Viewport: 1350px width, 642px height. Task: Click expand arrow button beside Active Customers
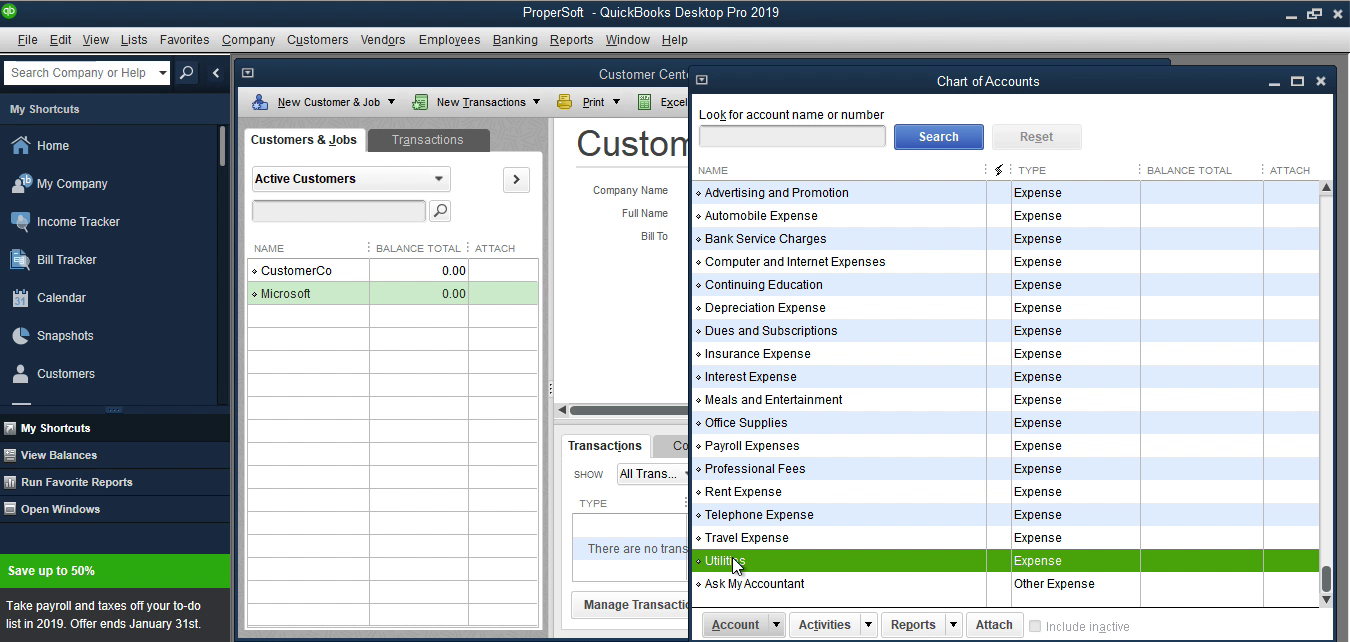pyautogui.click(x=516, y=179)
